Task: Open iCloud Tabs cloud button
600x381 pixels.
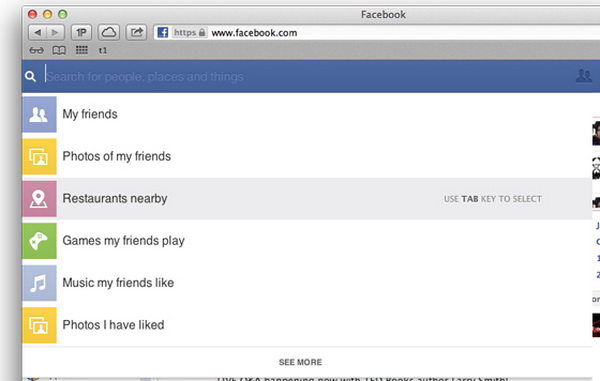Action: pyautogui.click(x=109, y=33)
